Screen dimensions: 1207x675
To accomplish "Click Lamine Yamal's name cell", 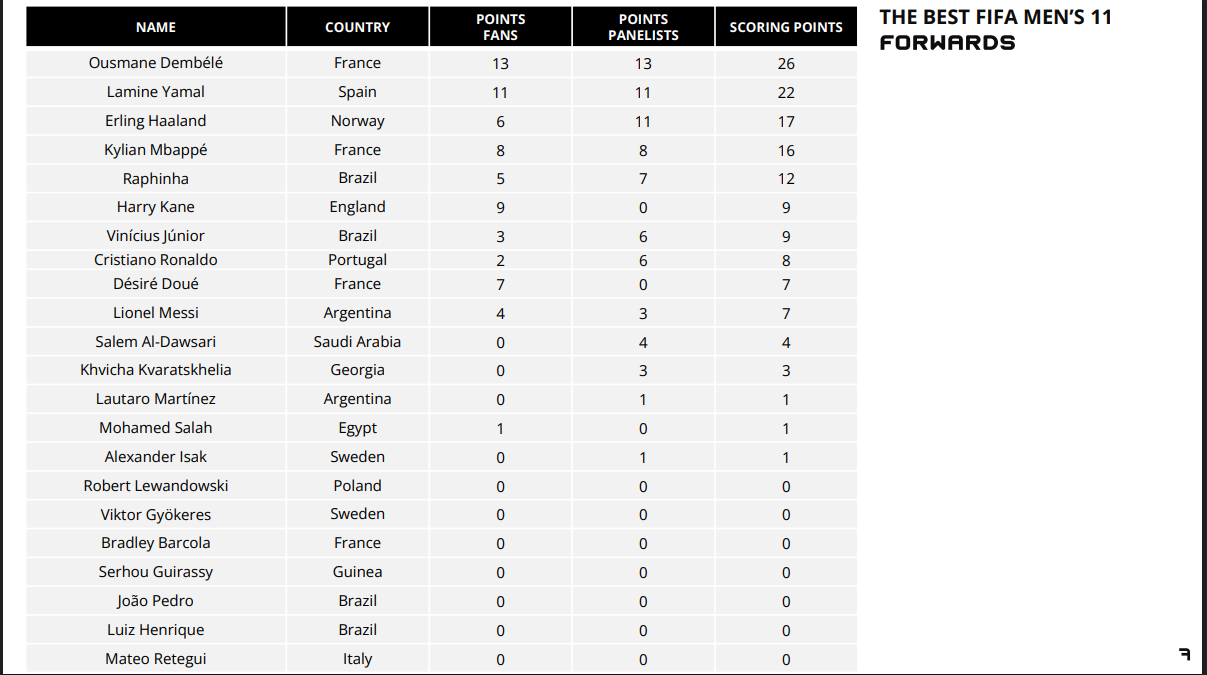I will pyautogui.click(x=156, y=92).
